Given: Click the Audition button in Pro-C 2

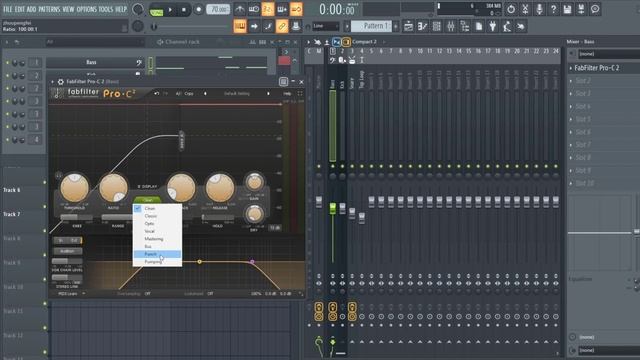Looking at the screenshot, I should [67, 251].
